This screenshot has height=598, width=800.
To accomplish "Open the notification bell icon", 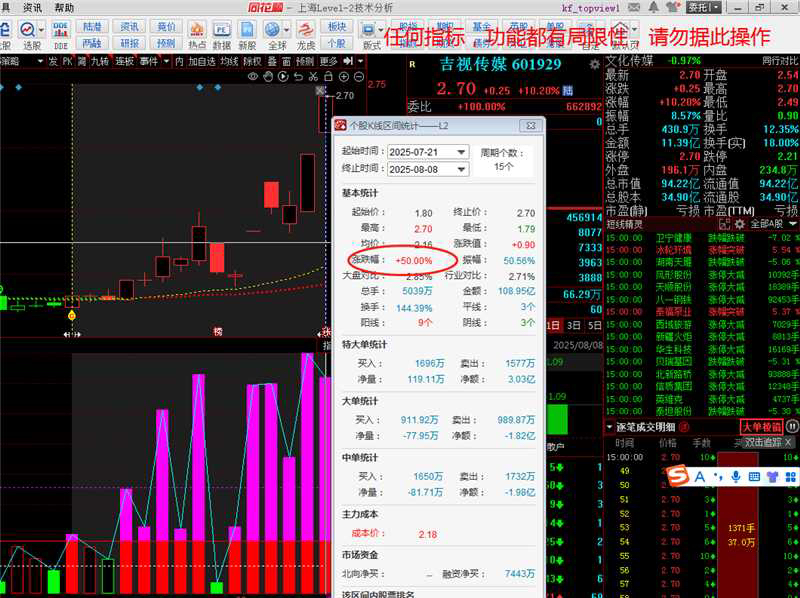I will pos(654,7).
